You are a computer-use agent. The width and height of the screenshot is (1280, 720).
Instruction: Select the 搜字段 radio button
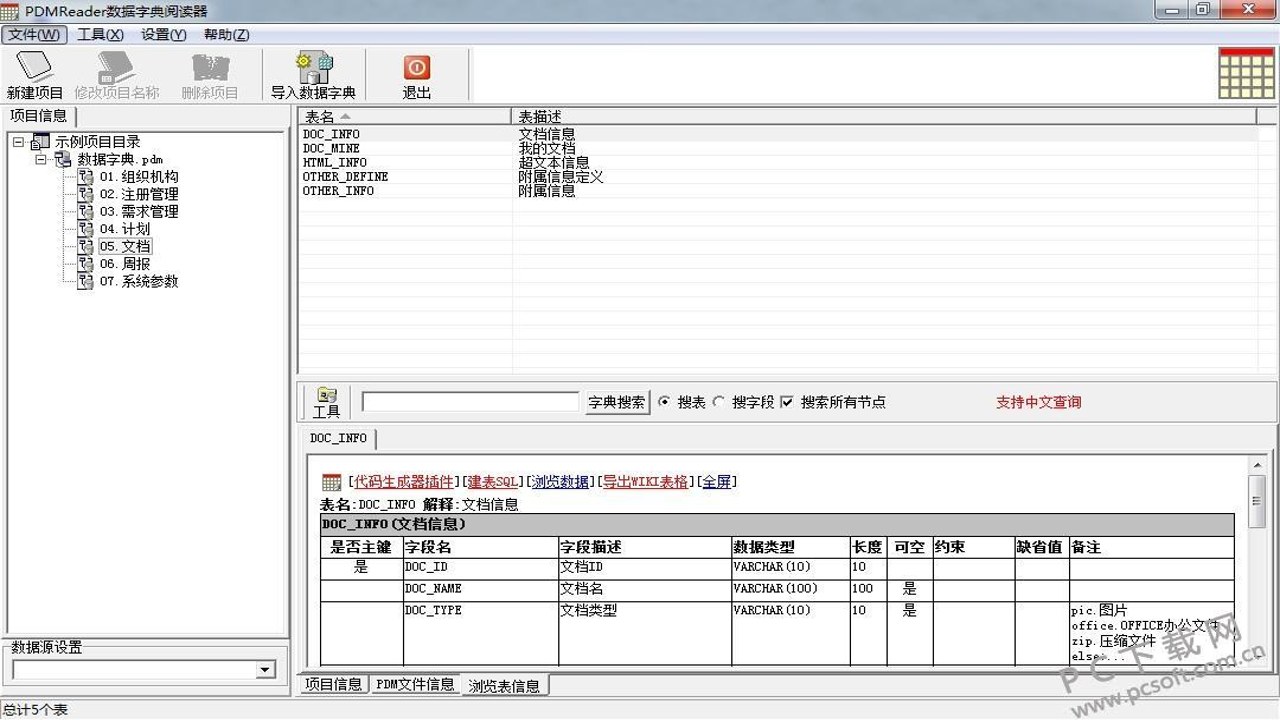[x=719, y=402]
